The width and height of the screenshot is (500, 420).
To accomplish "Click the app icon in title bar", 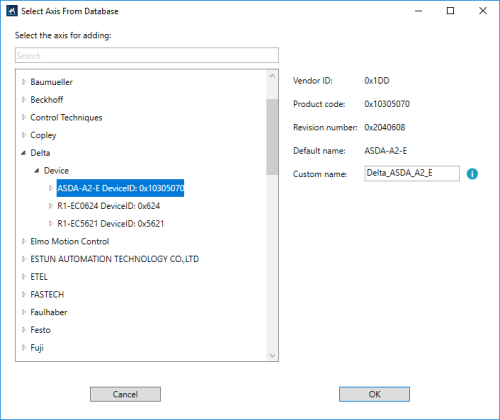I will (12, 11).
